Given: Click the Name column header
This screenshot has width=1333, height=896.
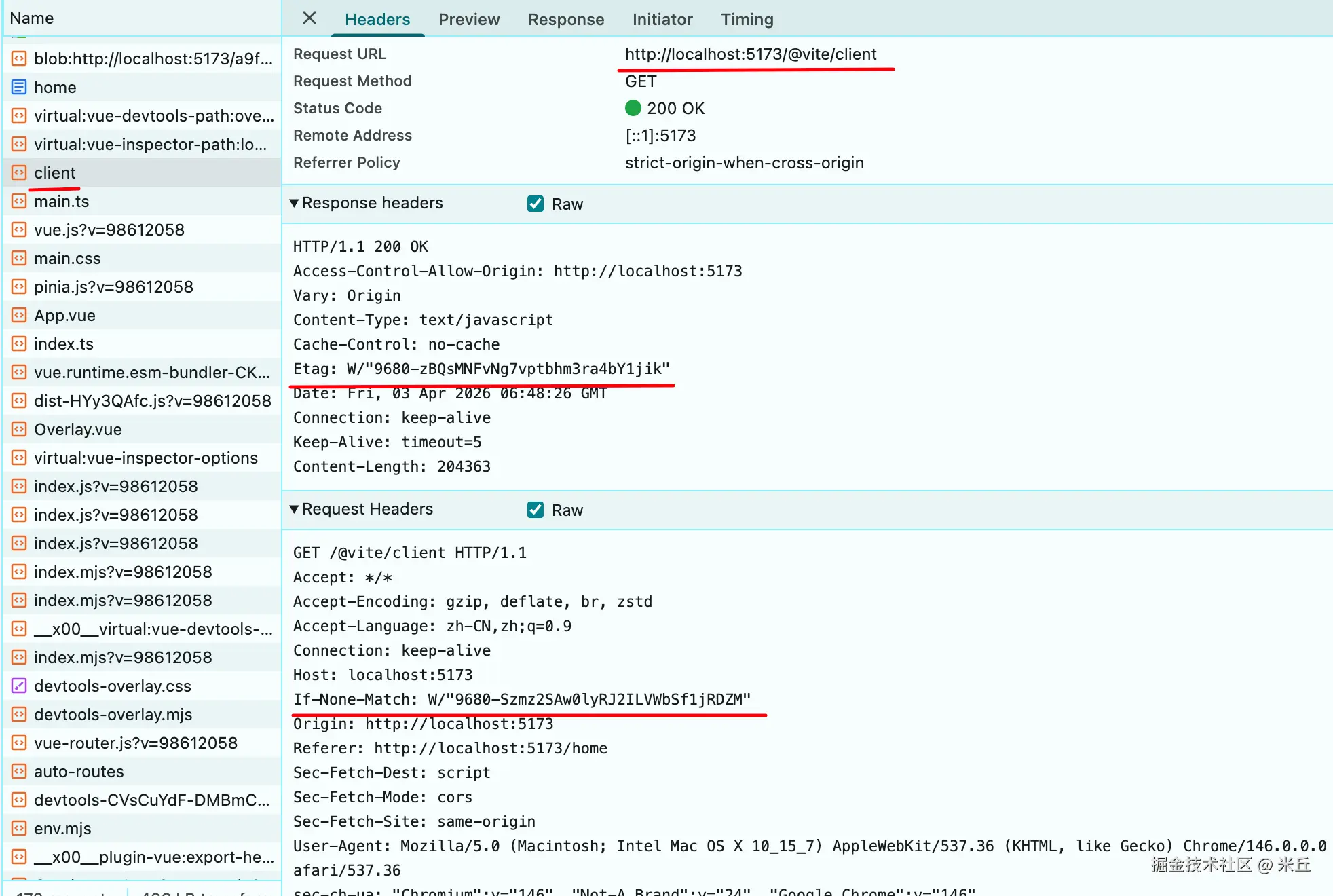Looking at the screenshot, I should [32, 18].
